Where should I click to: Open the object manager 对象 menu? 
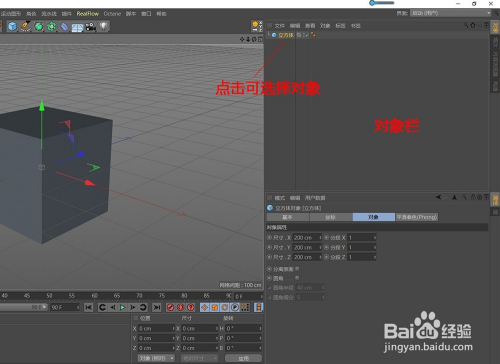(325, 26)
